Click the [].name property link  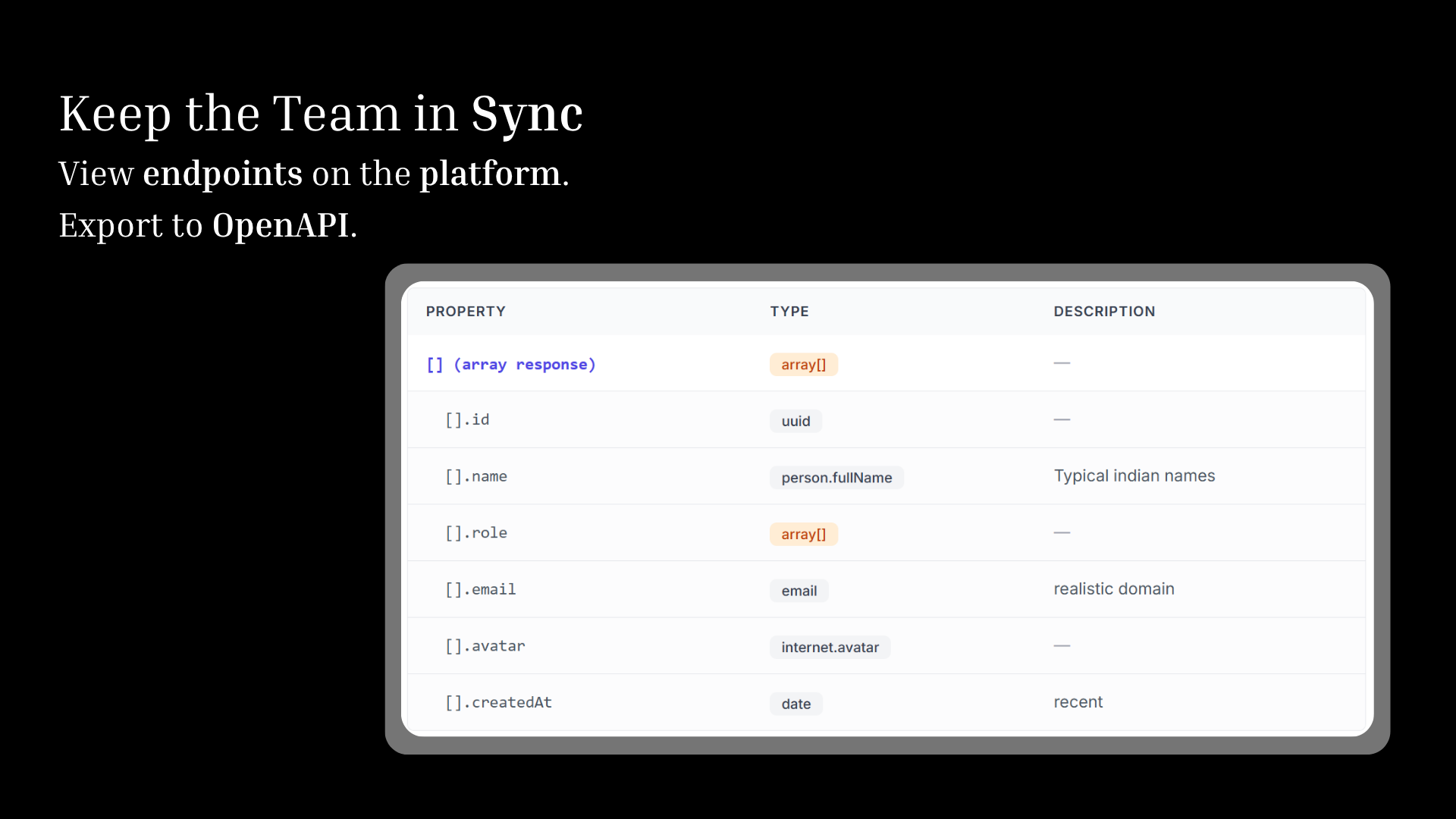coord(476,476)
